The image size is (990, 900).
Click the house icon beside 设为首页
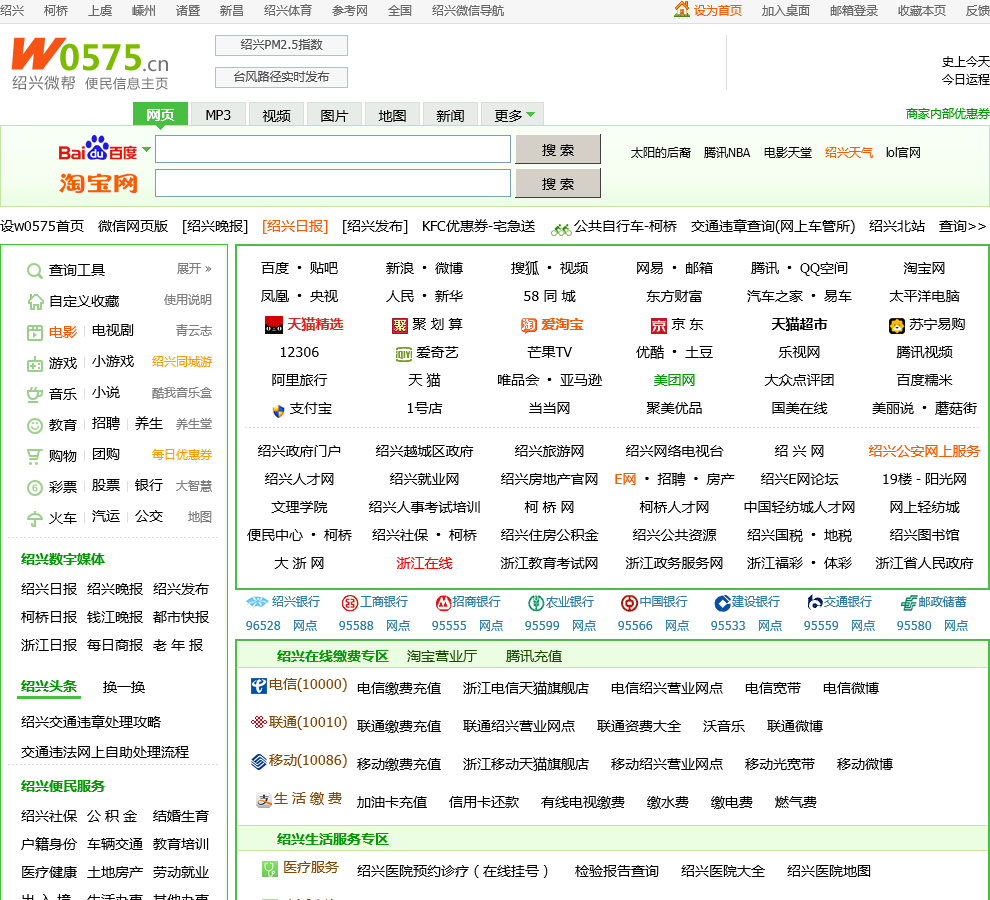tap(682, 10)
